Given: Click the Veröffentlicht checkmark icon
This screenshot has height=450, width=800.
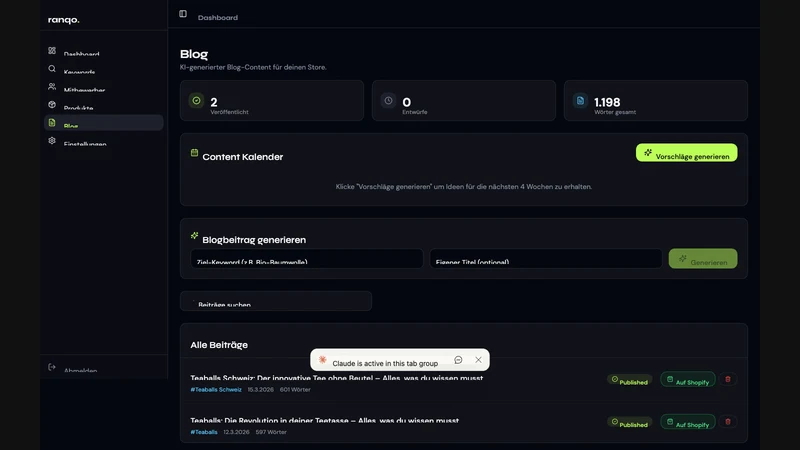Looking at the screenshot, I should tap(196, 101).
